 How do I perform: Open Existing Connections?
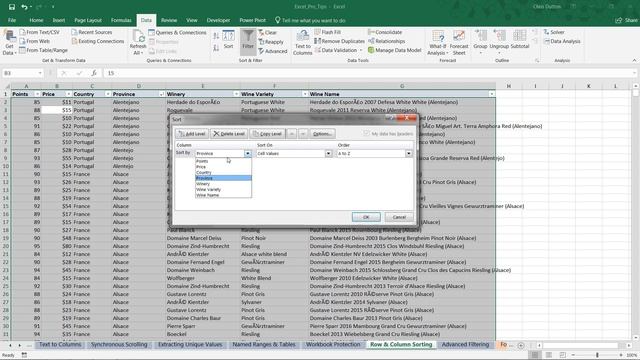[x=98, y=41]
